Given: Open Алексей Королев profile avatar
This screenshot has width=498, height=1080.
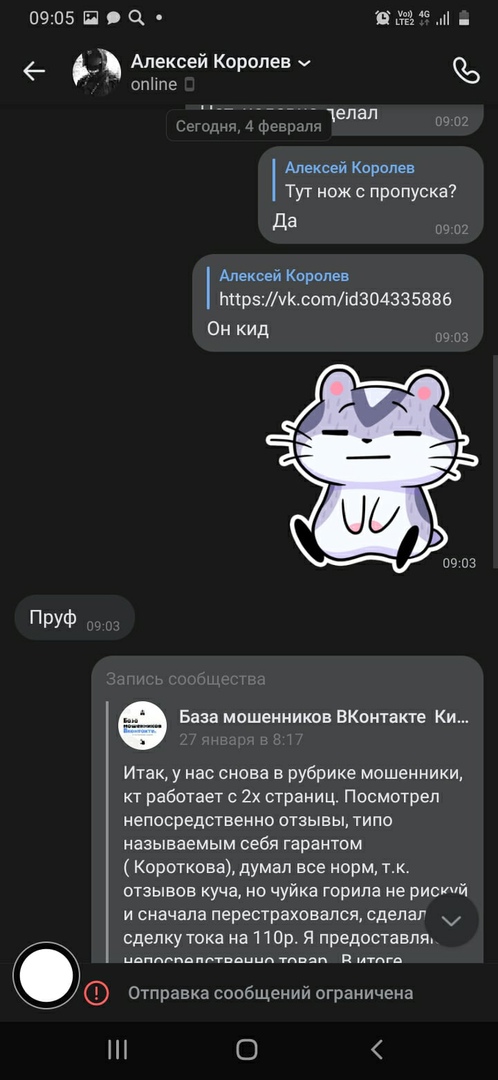Looking at the screenshot, I should [x=97, y=72].
